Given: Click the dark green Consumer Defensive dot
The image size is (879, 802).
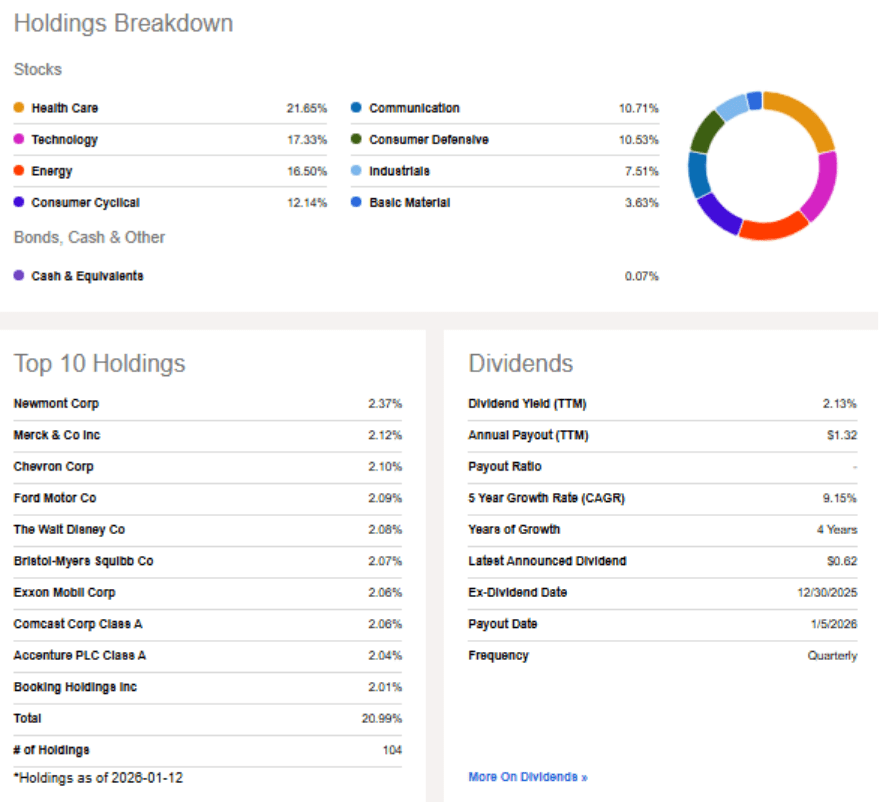Looking at the screenshot, I should click(x=356, y=138).
